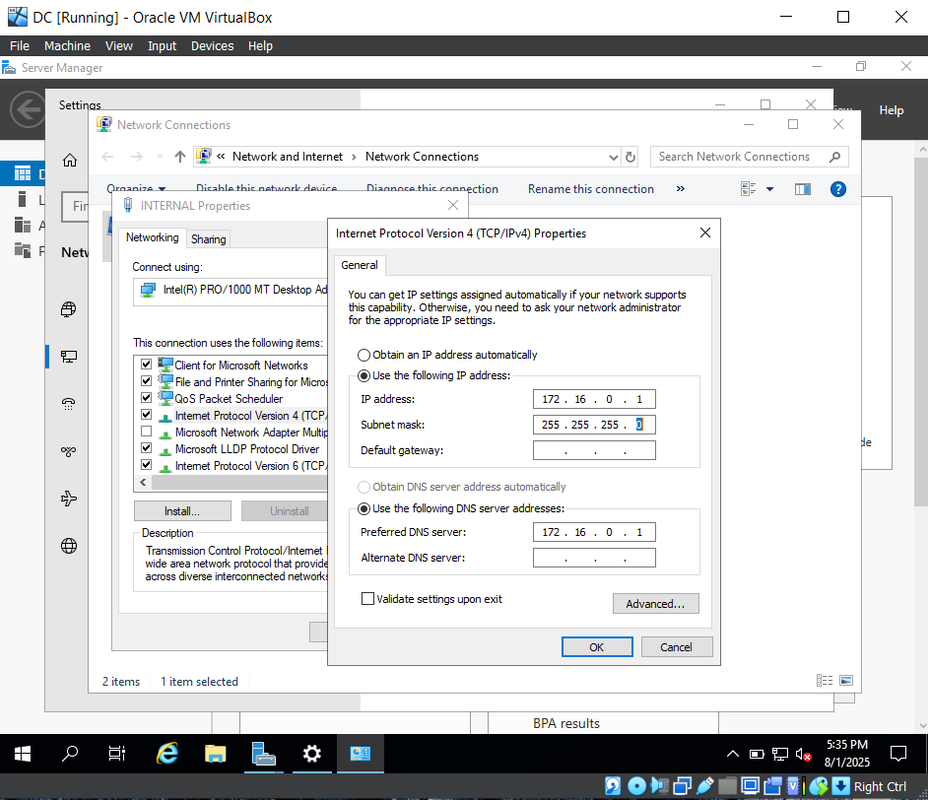
Task: Open File Explorer from taskbar
Action: pos(215,753)
